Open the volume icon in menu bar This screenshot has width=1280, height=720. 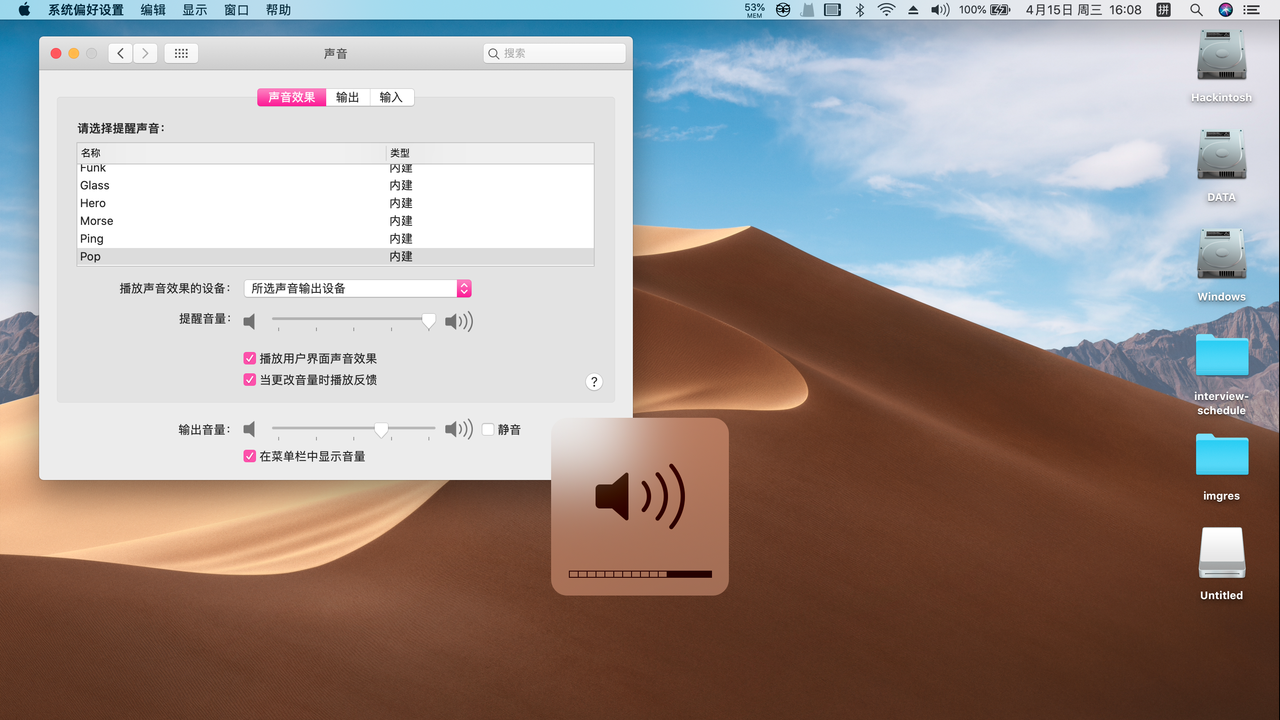coord(939,10)
